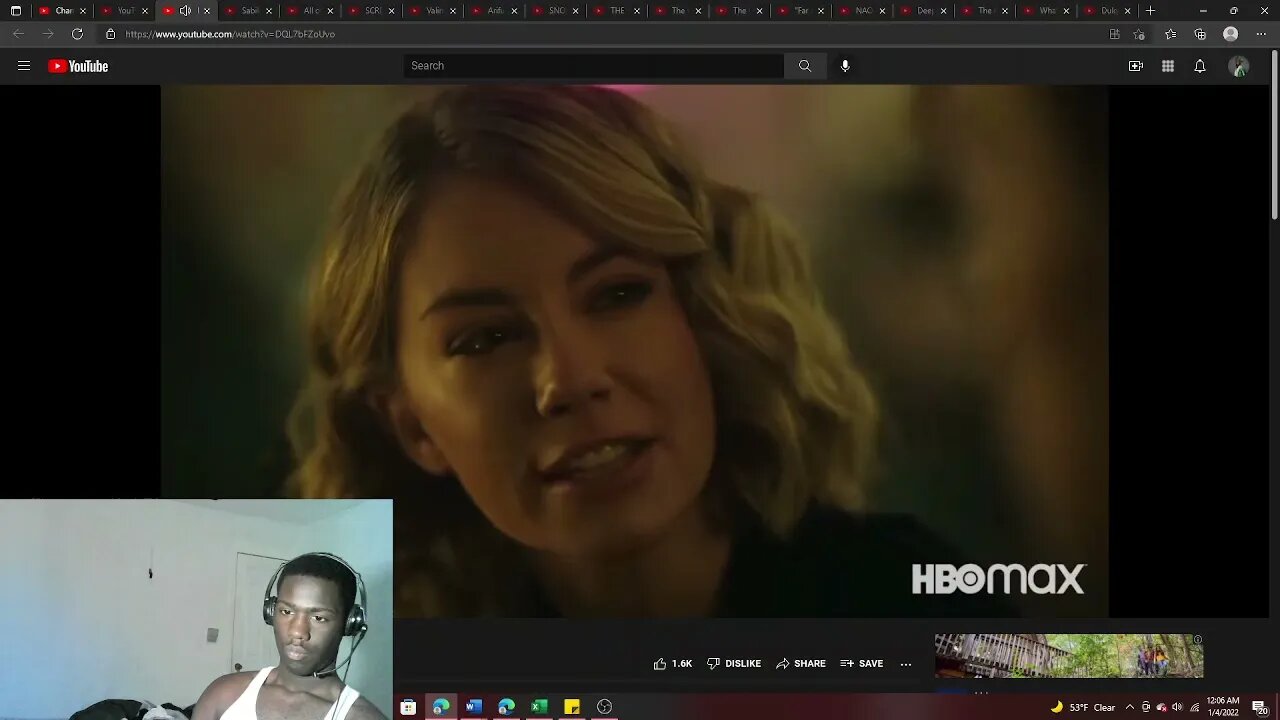Viewport: 1280px width, 720px height.
Task: Start voice search with the microphone icon
Action: point(845,66)
